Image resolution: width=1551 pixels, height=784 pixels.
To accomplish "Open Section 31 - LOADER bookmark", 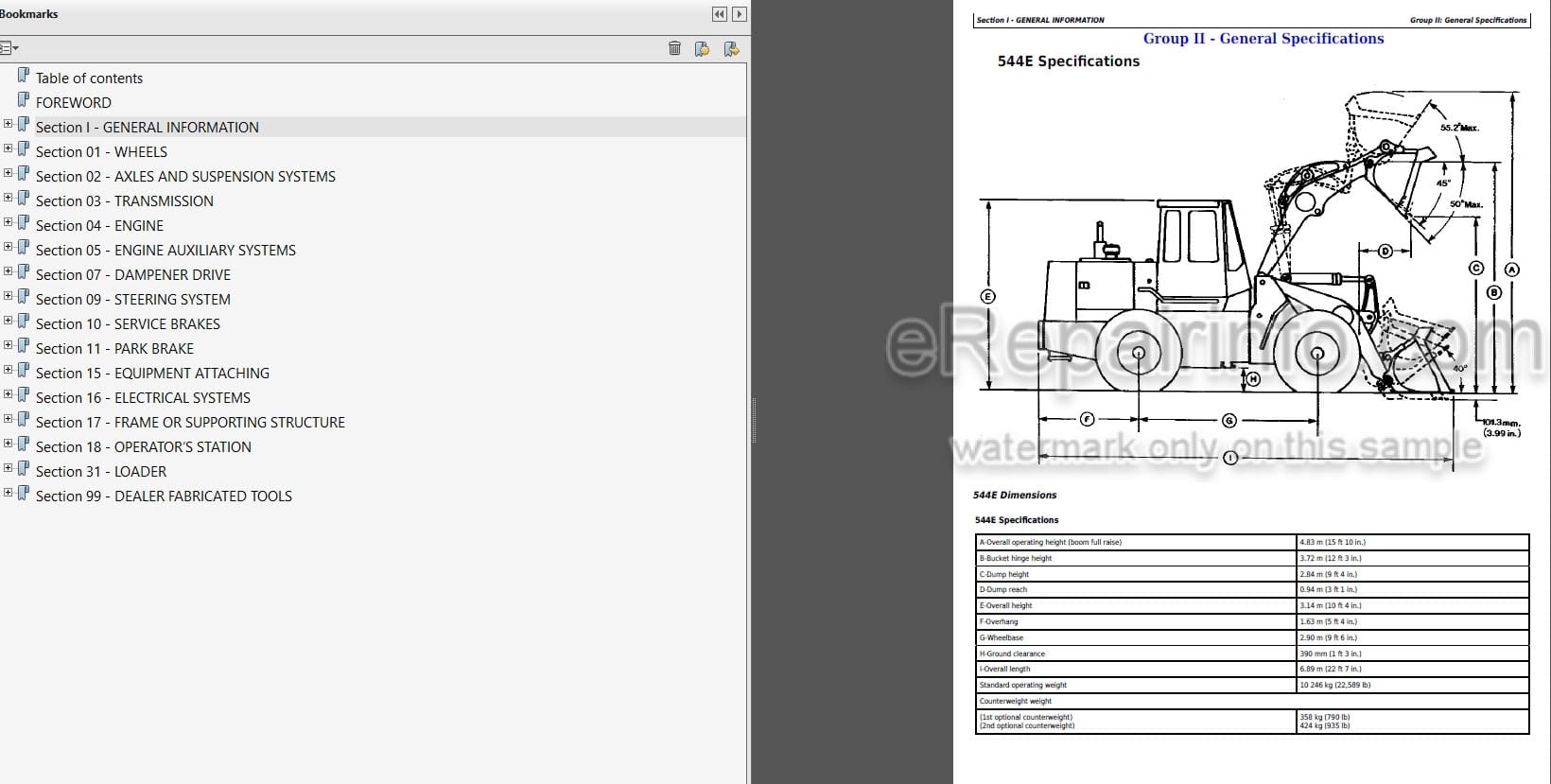I will pyautogui.click(x=101, y=472).
